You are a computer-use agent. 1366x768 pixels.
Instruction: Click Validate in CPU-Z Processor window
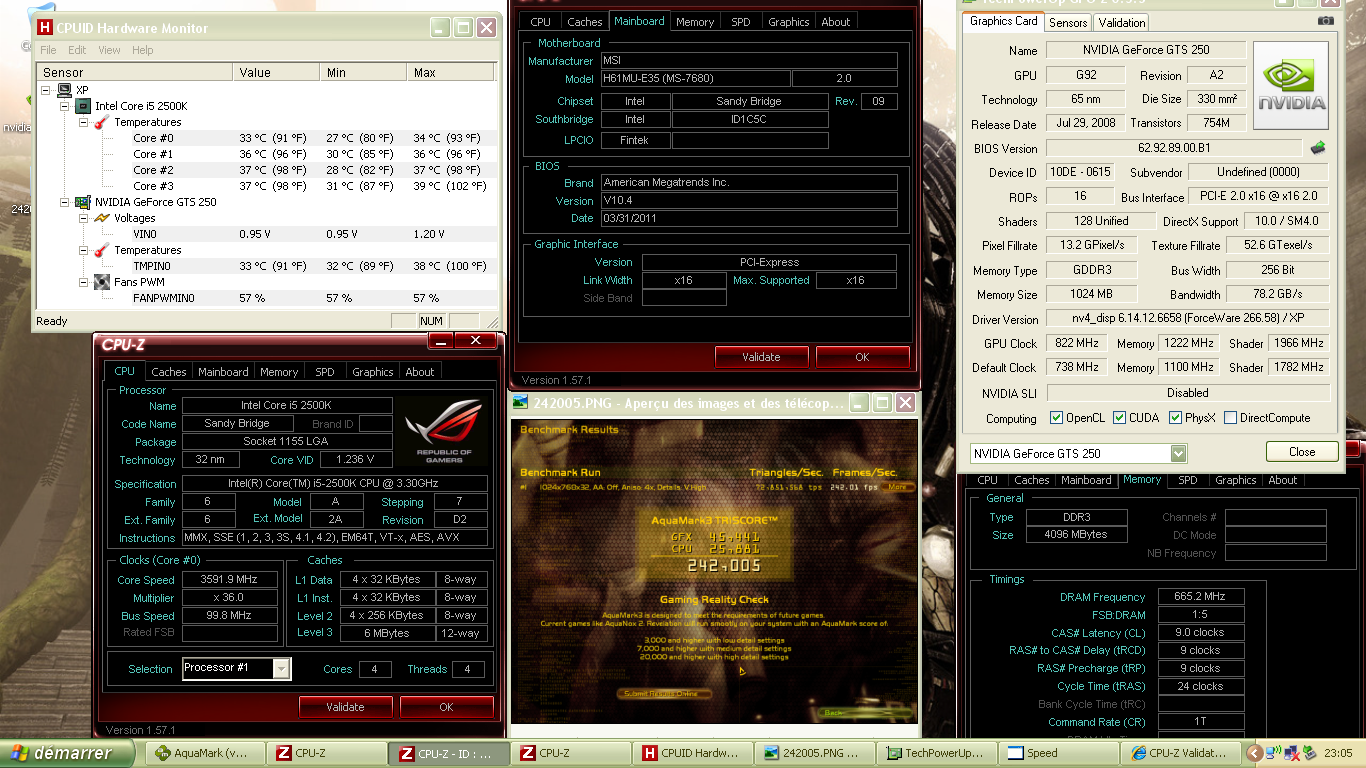(345, 707)
